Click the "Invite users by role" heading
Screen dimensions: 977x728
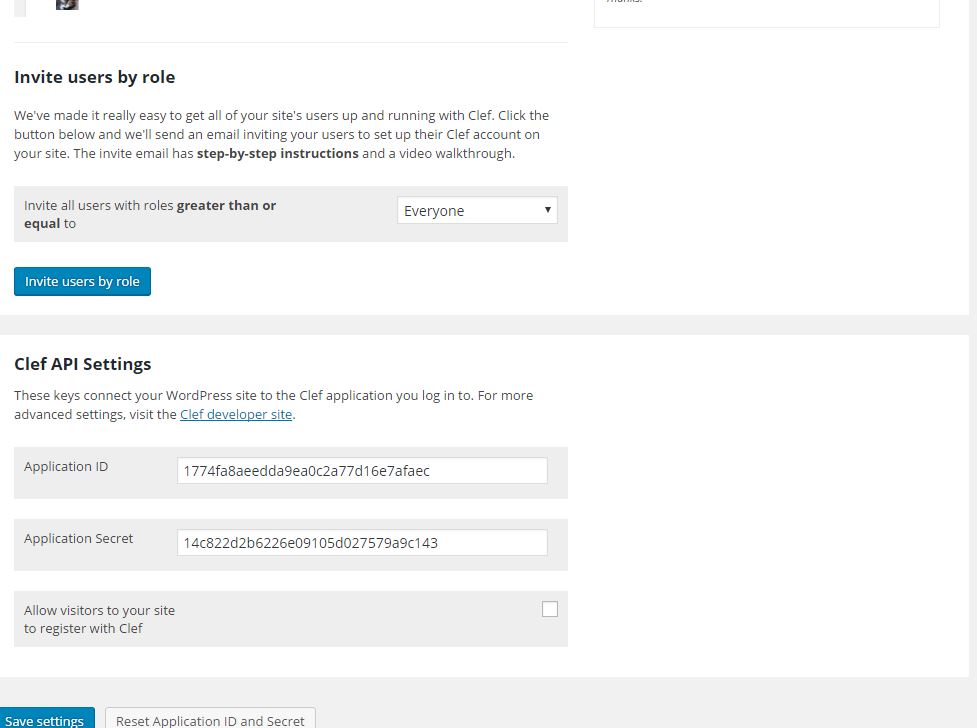tap(94, 77)
